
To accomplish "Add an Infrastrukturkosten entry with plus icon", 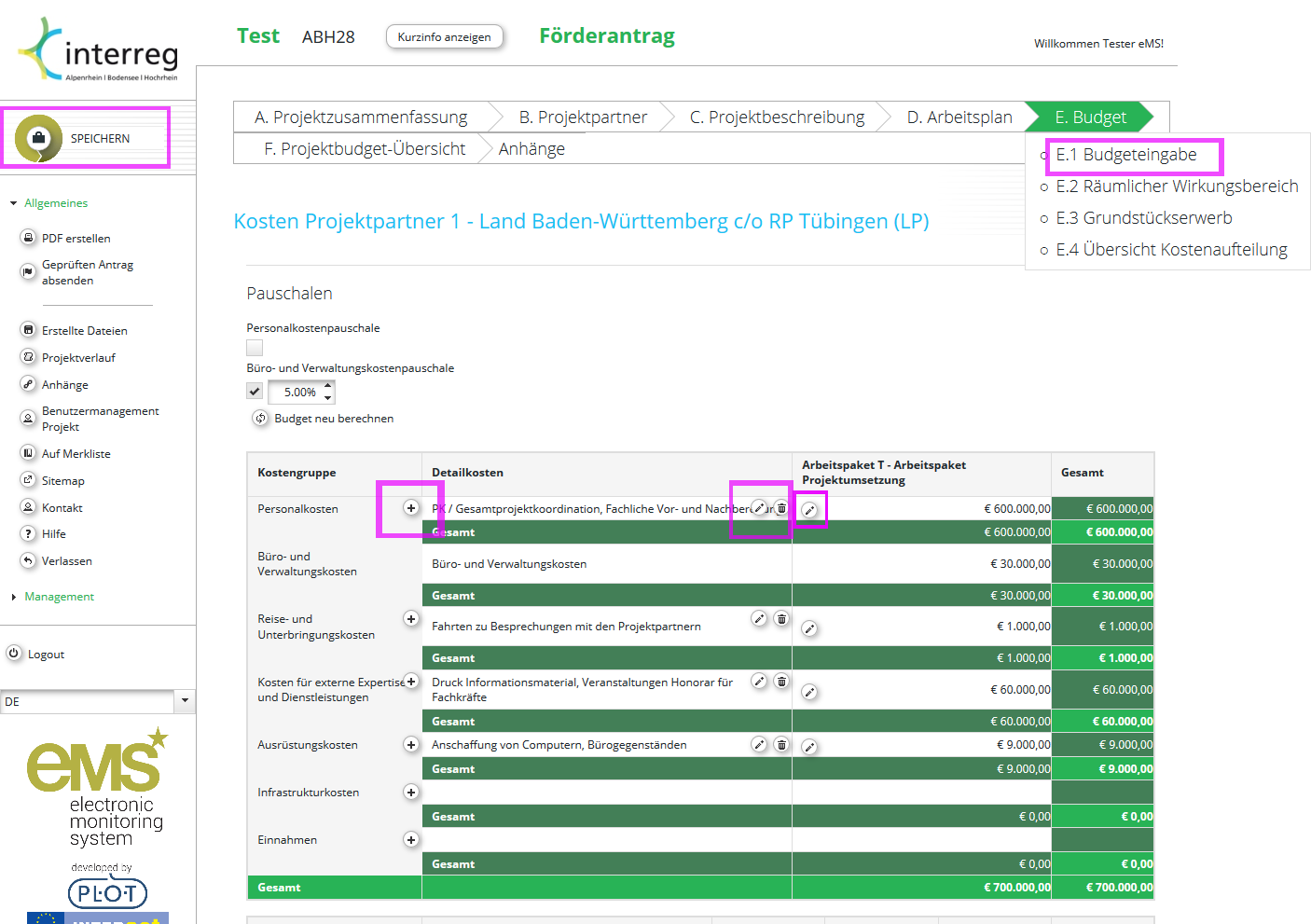I will (x=410, y=792).
